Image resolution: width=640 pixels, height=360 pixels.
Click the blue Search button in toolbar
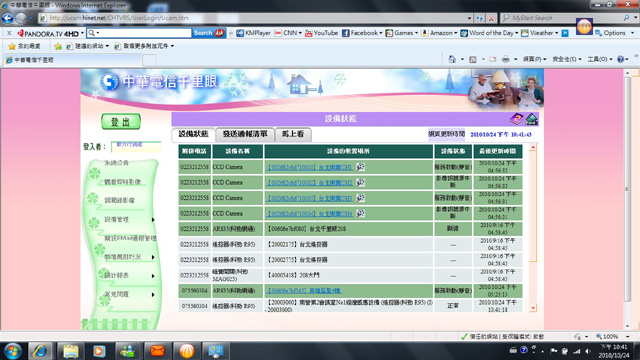[x=209, y=33]
